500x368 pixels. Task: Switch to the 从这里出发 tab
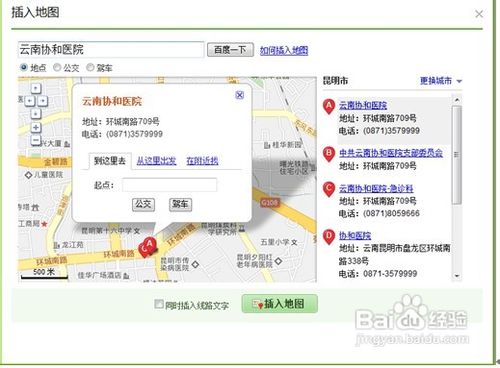[x=156, y=161]
